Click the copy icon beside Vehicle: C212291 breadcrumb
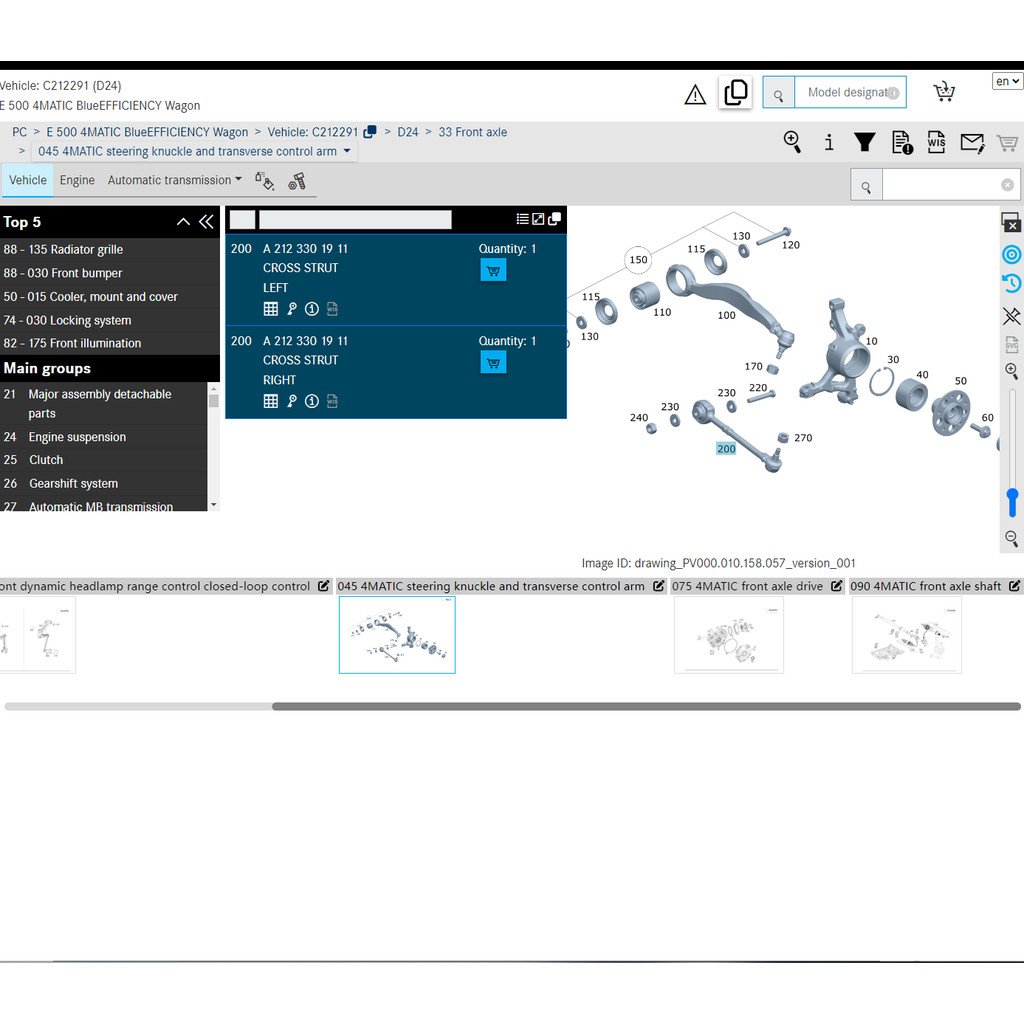Viewport: 1024px width, 1024px height. point(370,132)
